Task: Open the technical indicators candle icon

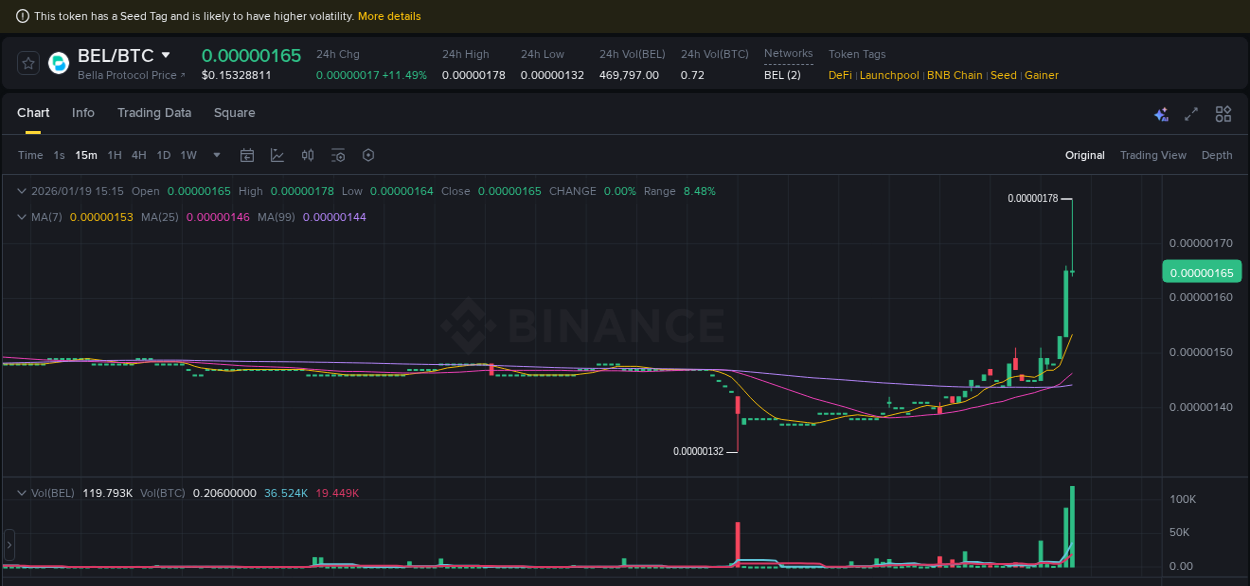Action: (x=307, y=155)
